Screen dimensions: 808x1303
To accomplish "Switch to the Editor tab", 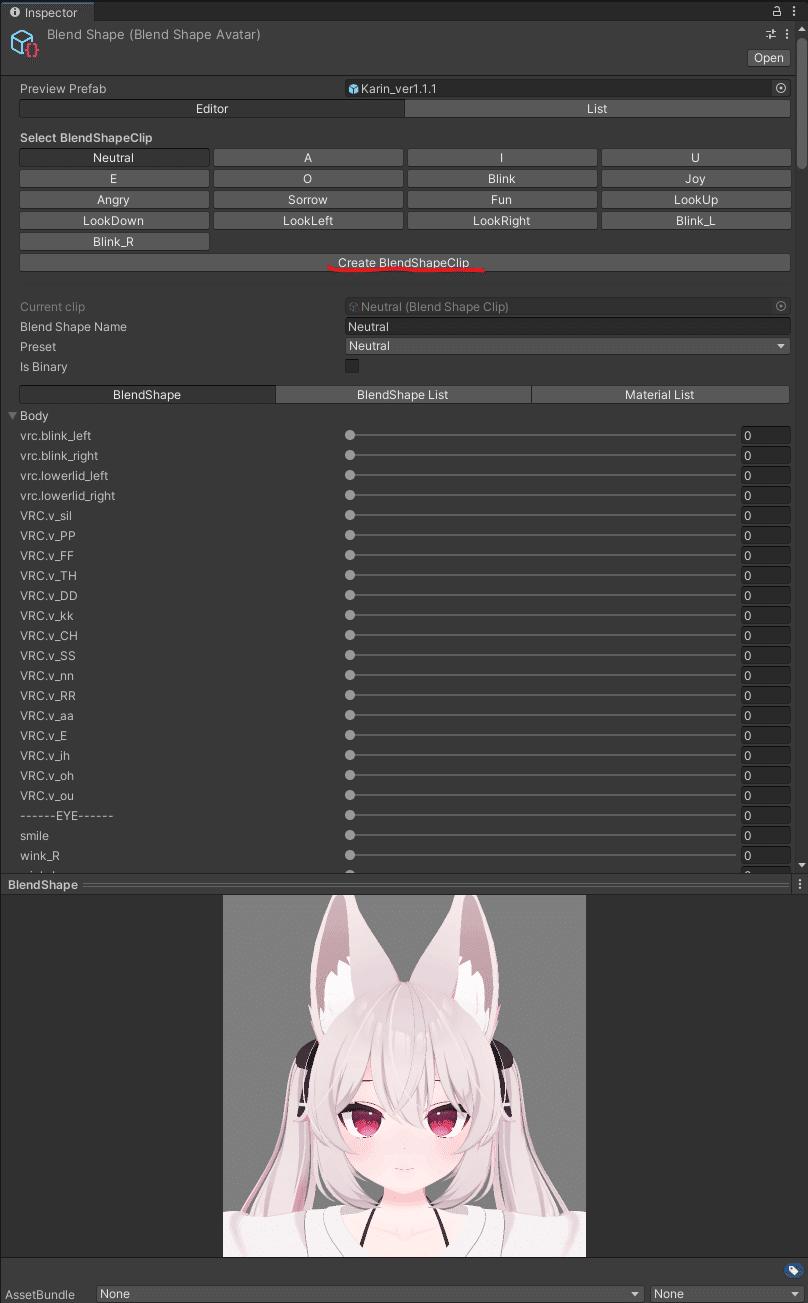I will click(x=212, y=109).
